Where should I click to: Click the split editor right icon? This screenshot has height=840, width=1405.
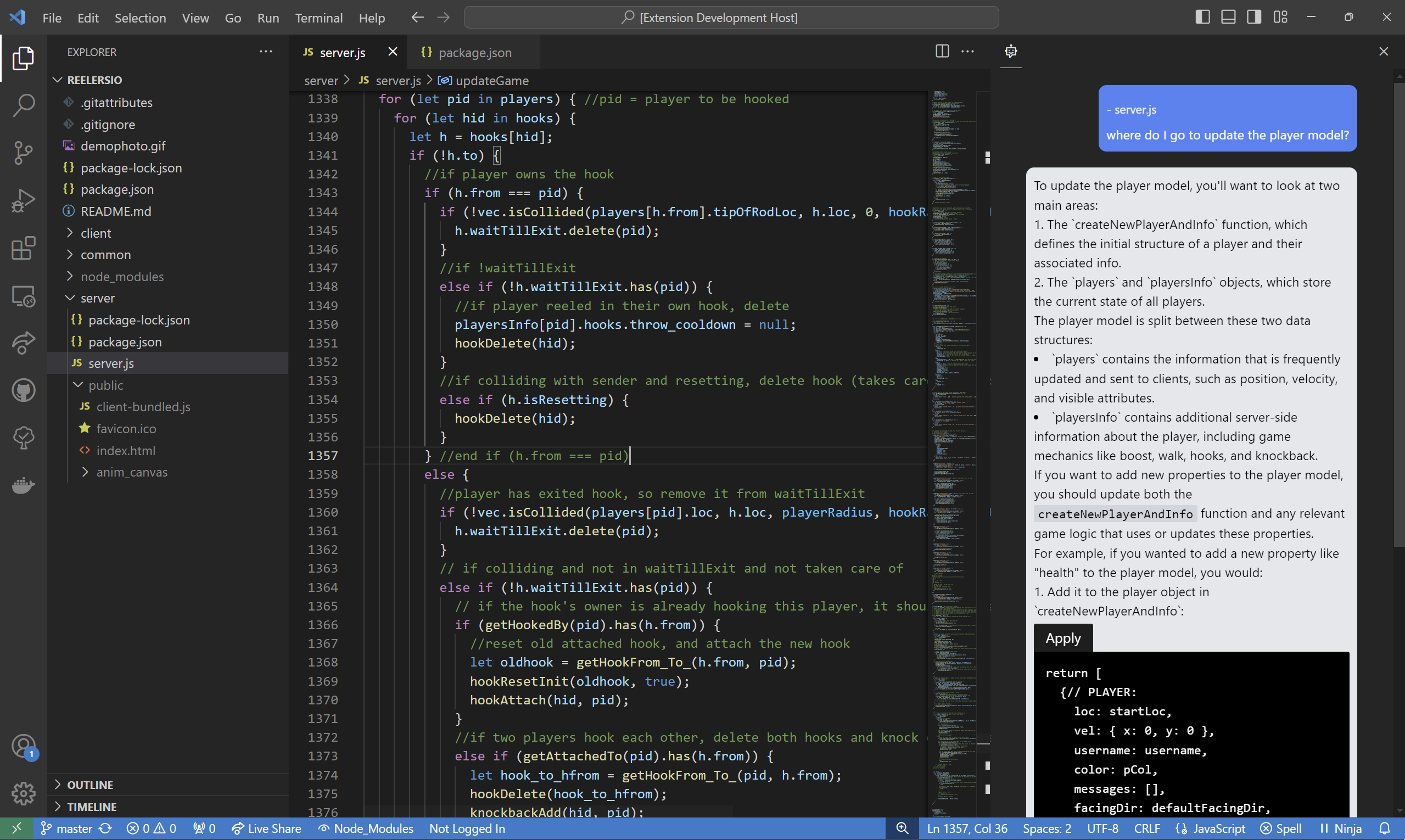tap(942, 52)
